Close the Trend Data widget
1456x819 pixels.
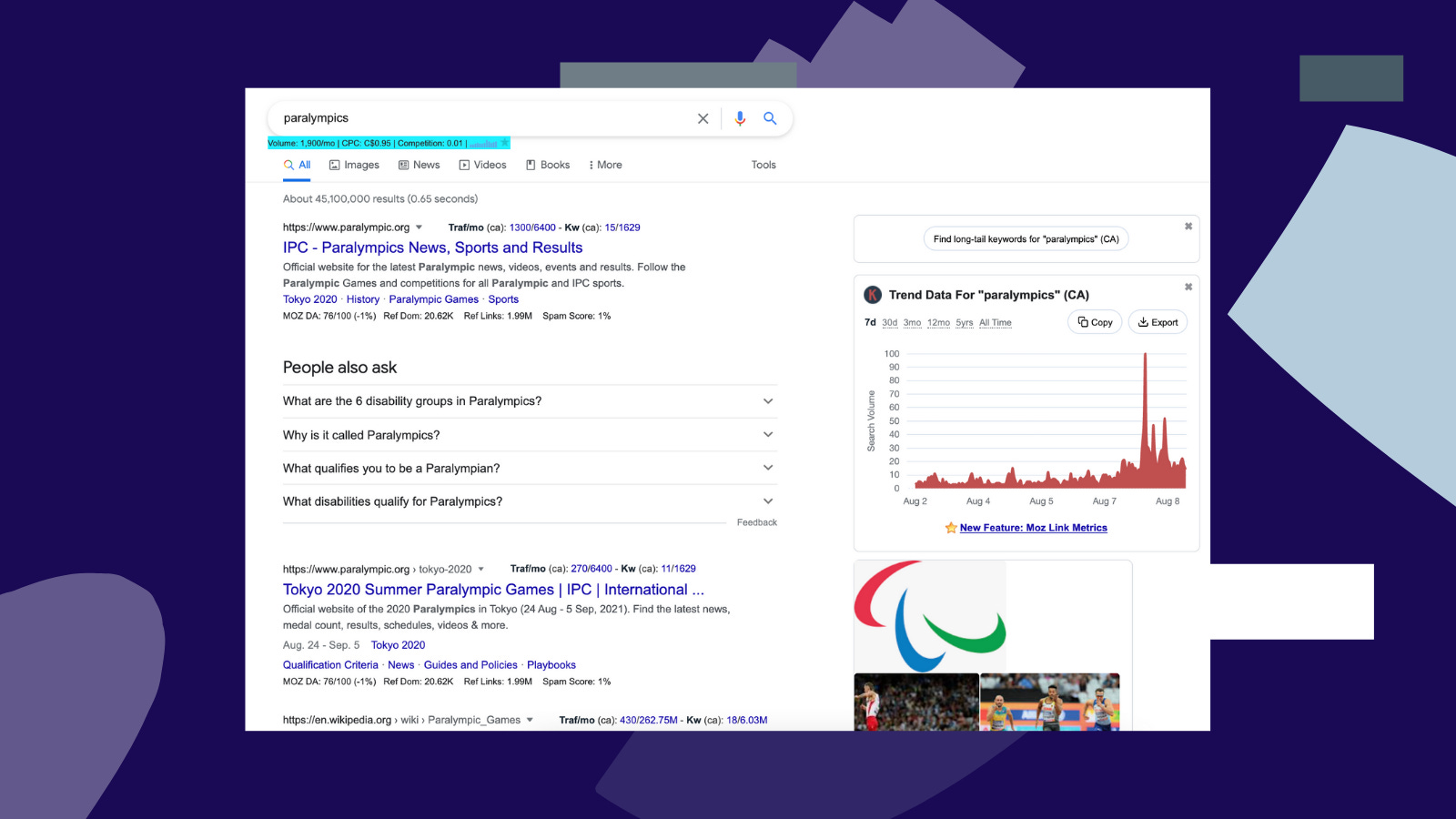pos(1188,287)
